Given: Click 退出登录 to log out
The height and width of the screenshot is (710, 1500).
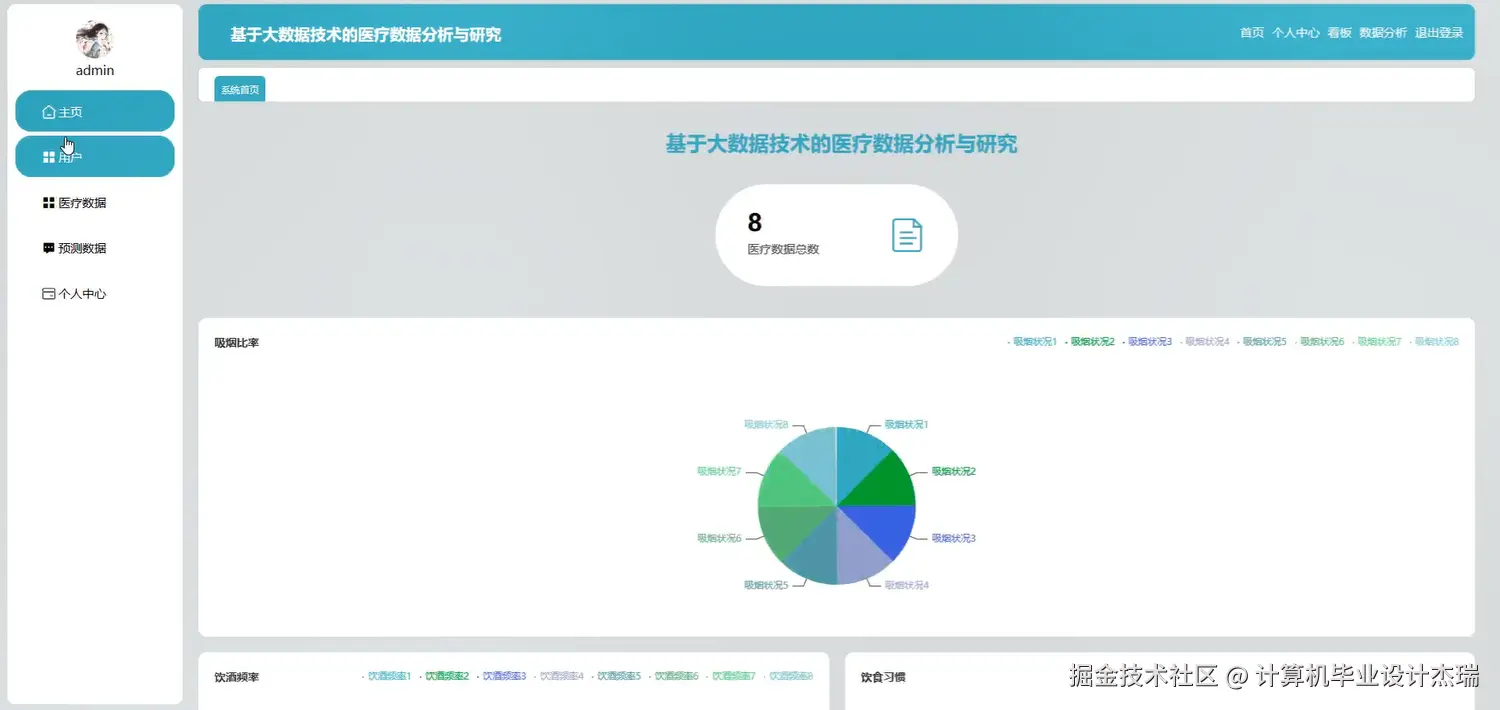Looking at the screenshot, I should [1439, 33].
